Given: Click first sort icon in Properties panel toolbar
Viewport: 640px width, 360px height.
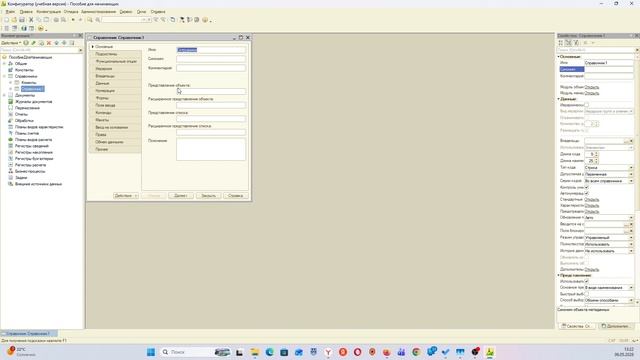Looking at the screenshot, I should tap(561, 43).
